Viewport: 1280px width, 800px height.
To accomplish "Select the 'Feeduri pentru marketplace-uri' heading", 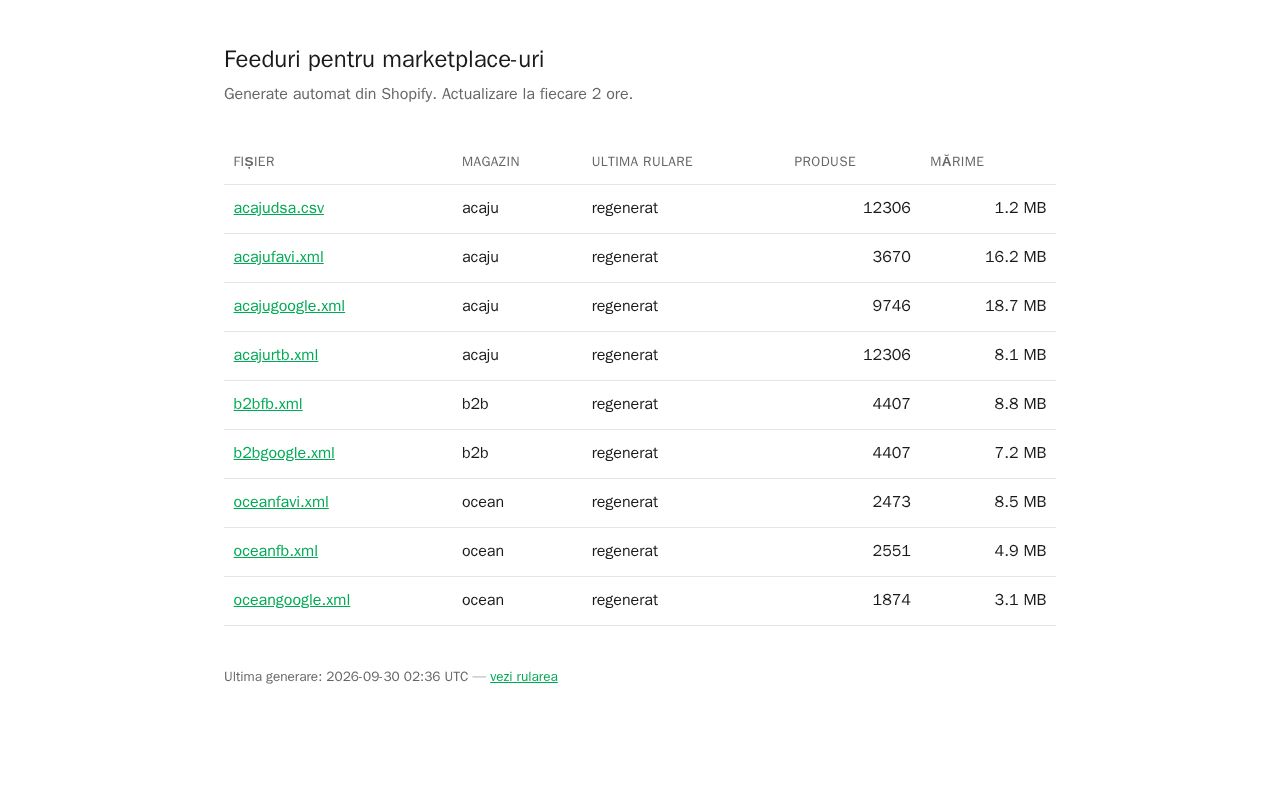I will (x=384, y=59).
